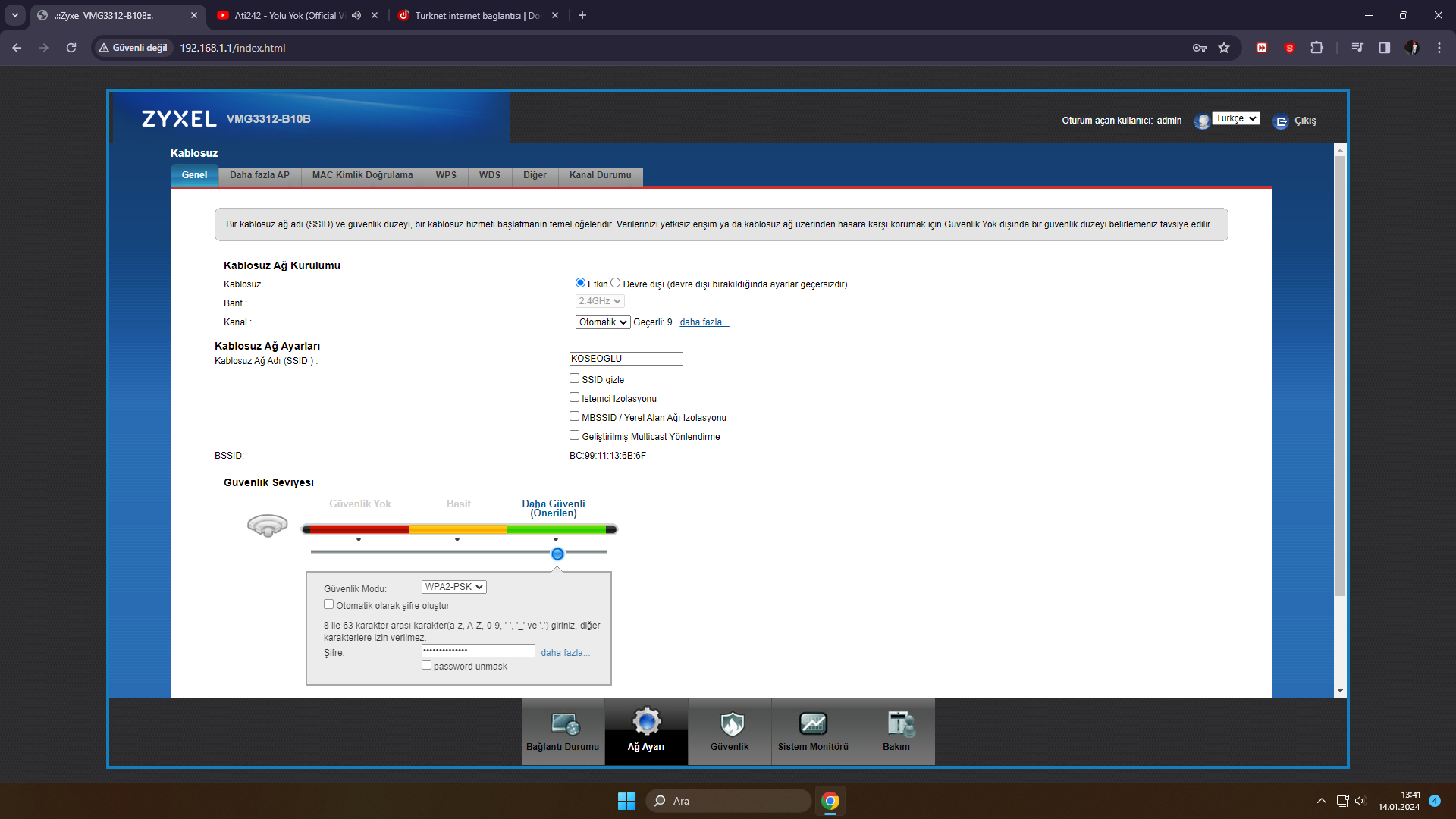Open the Bakım maintenance icon

[900, 724]
